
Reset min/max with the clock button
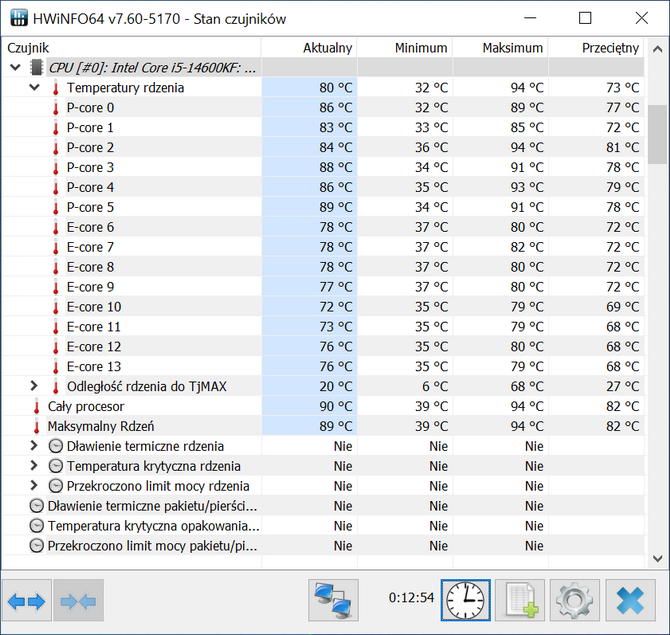click(466, 600)
